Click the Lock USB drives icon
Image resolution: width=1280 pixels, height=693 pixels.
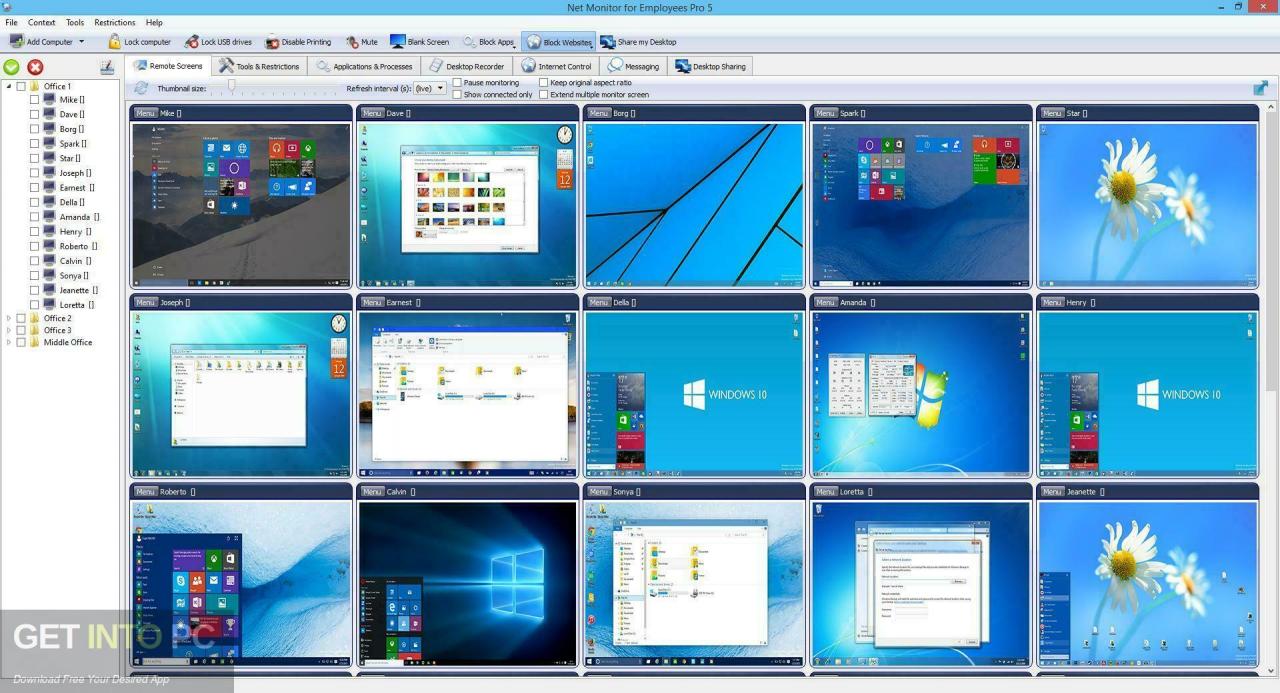192,42
